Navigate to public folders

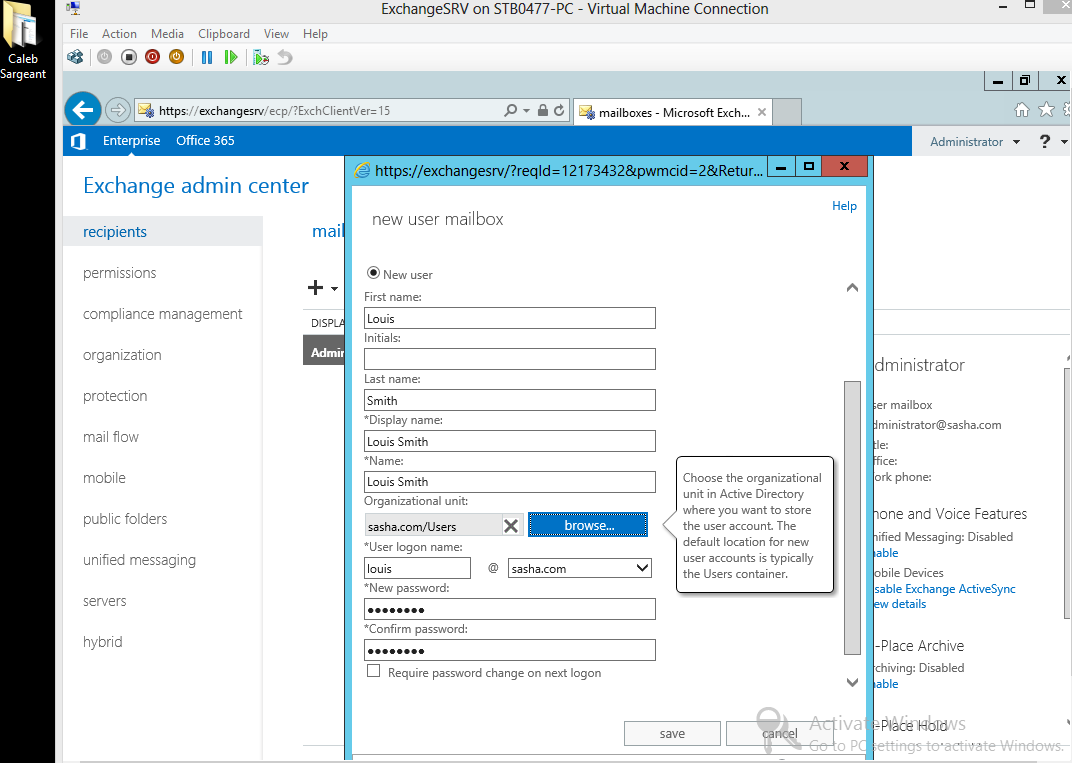tap(125, 519)
